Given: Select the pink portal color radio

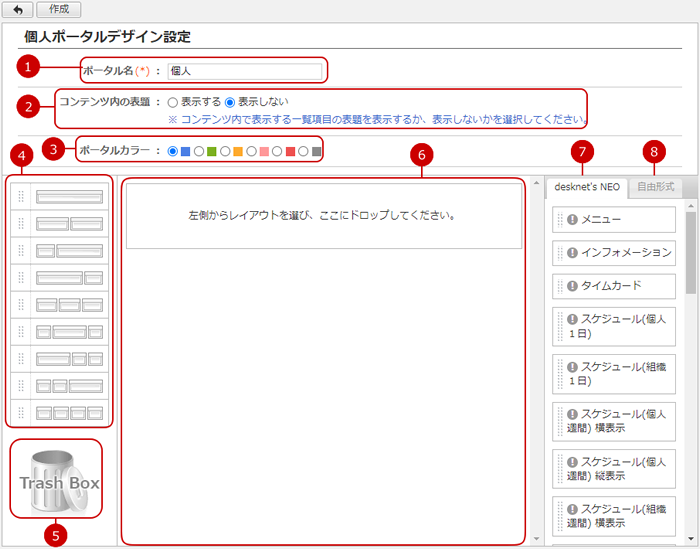Looking at the screenshot, I should pos(251,151).
